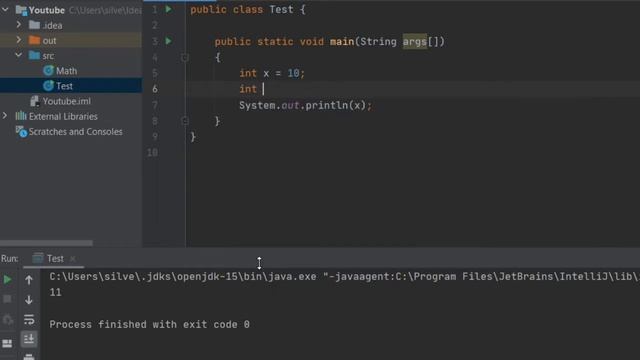Expand the .idea folder
The width and height of the screenshot is (640, 360).
click(x=19, y=25)
